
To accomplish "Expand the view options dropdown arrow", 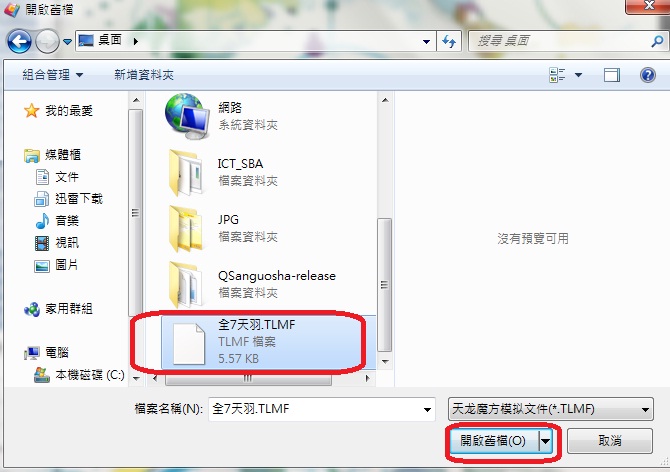I will tap(578, 75).
